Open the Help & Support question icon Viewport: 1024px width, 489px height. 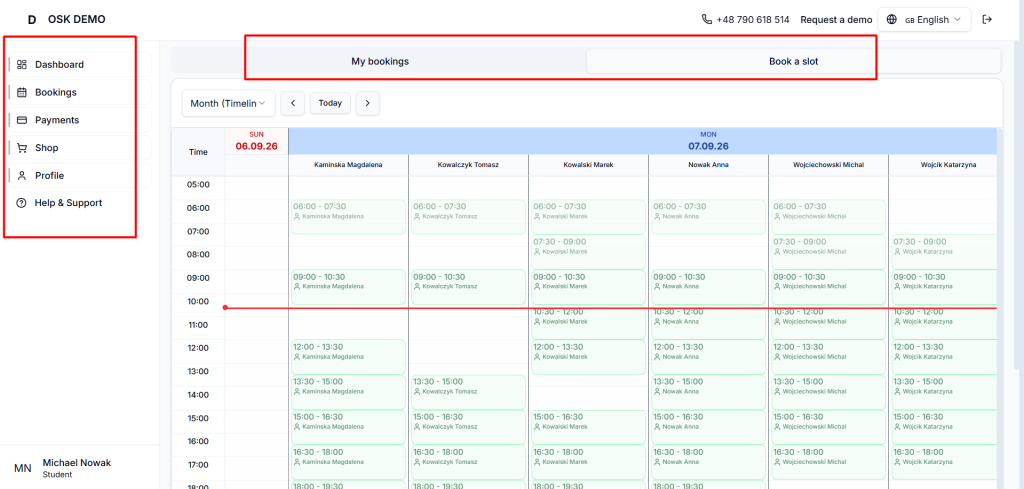coord(22,203)
